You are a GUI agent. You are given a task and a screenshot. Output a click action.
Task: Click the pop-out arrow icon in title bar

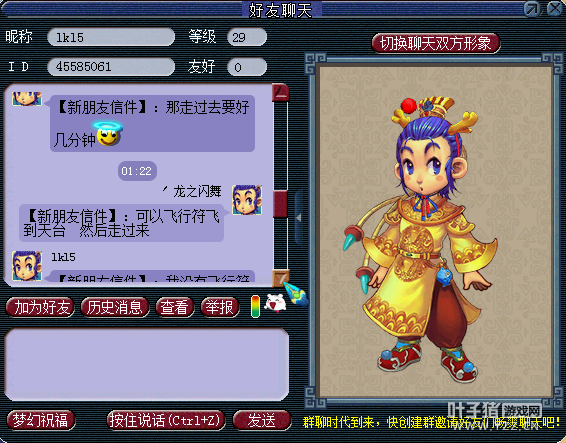coord(532,9)
